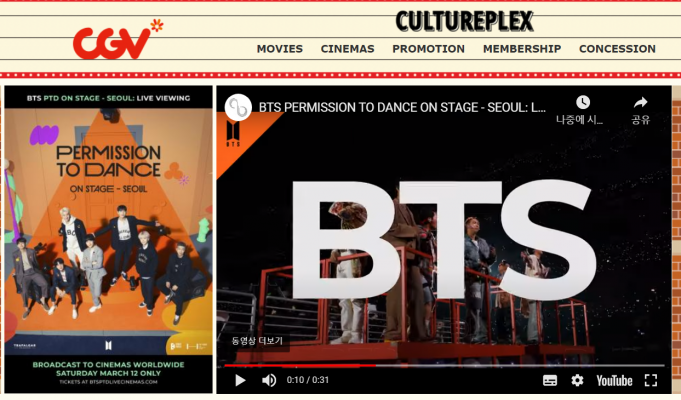Open video on YouTube logo
The image size is (681, 400).
coord(614,380)
